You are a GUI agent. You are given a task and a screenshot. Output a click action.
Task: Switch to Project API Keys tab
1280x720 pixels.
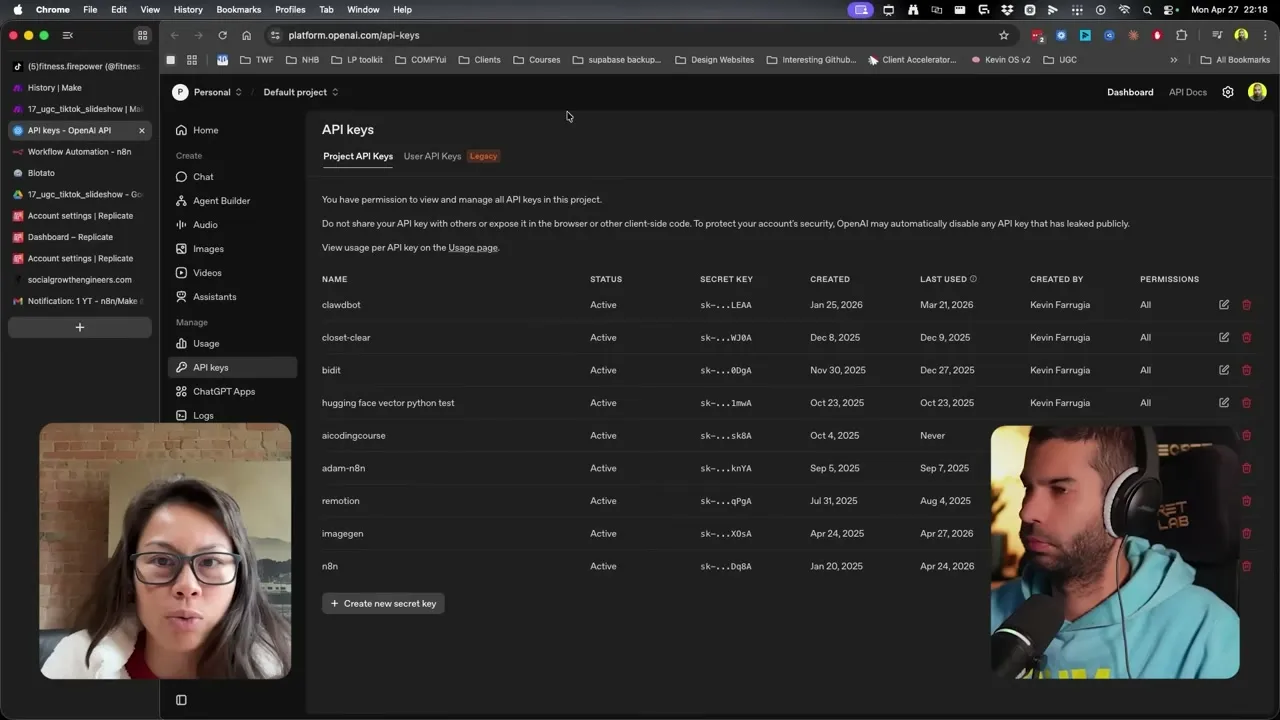tap(358, 156)
